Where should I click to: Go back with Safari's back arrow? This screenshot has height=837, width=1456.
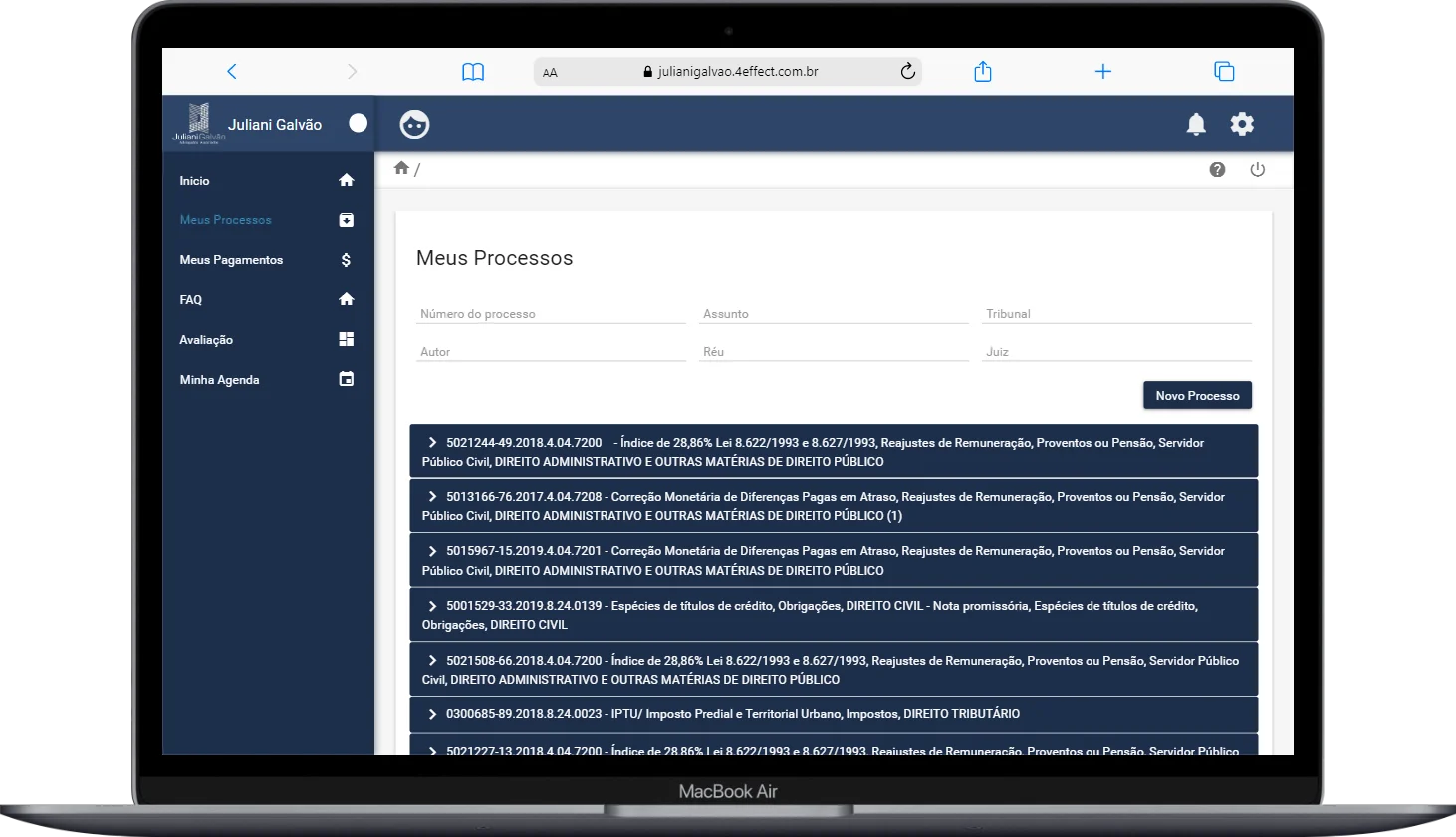232,71
